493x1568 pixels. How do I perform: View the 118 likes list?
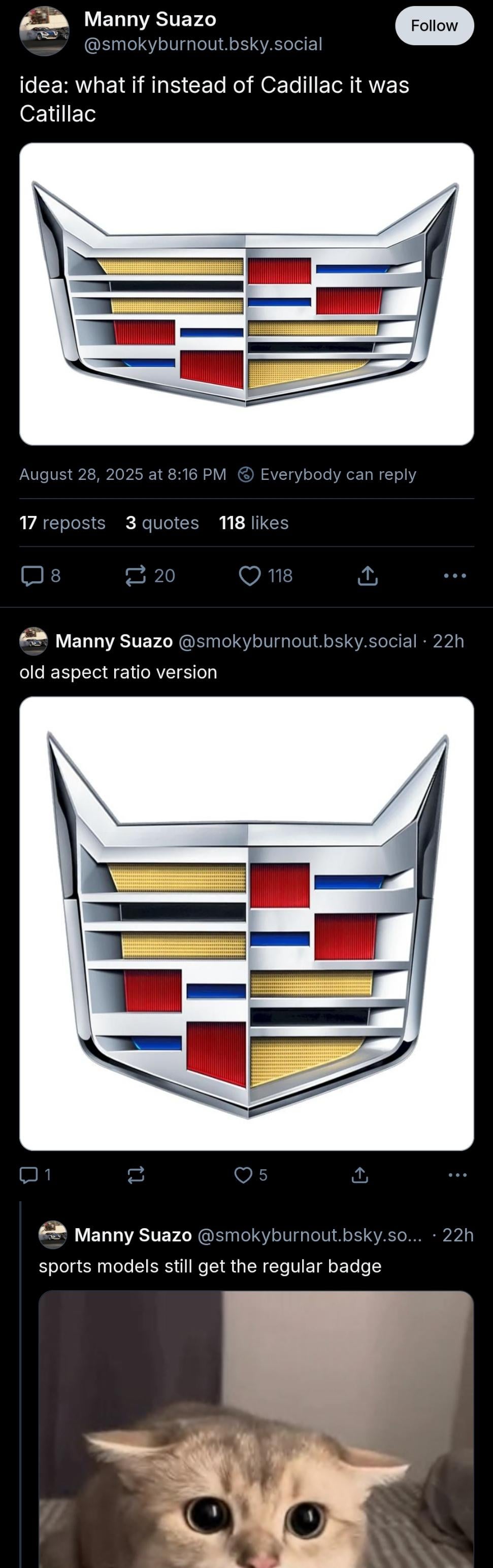tap(253, 523)
